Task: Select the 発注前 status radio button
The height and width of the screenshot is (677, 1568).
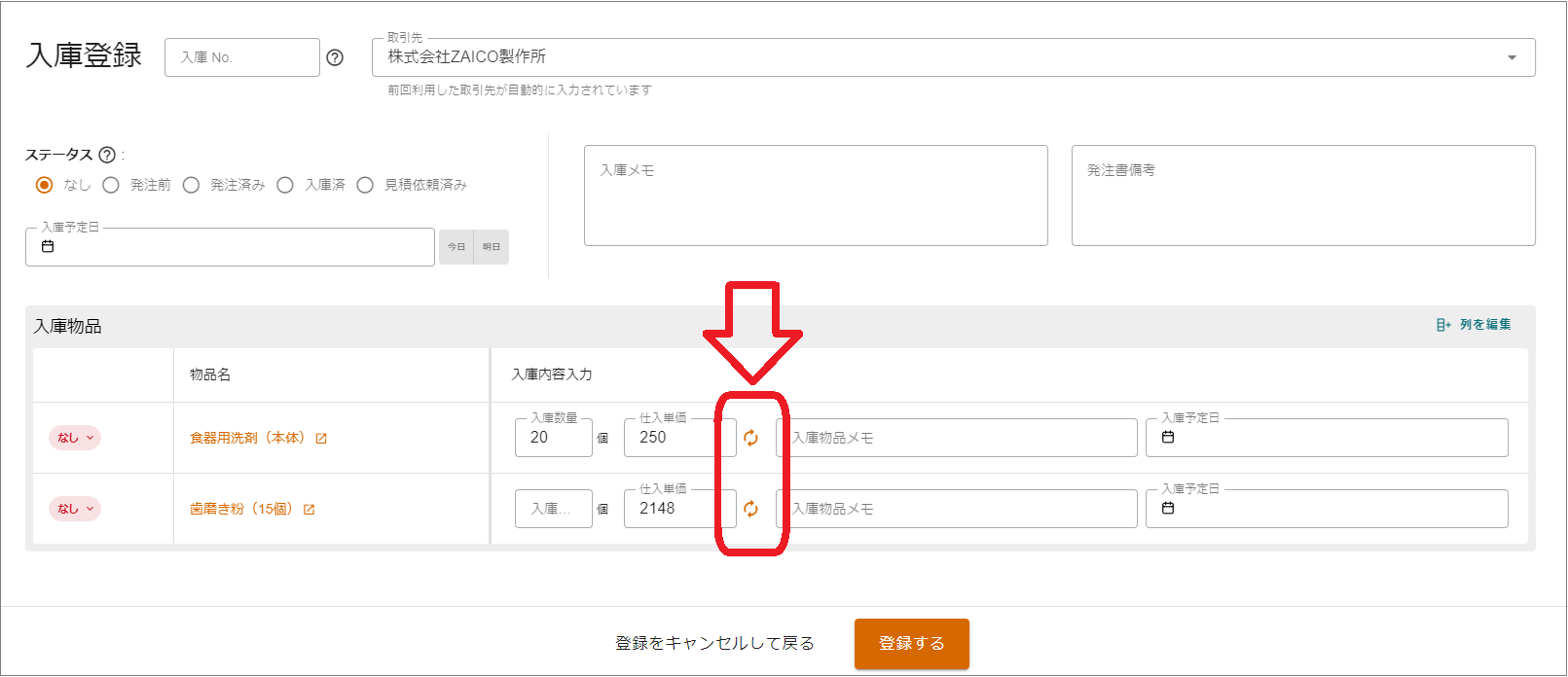Action: pyautogui.click(x=111, y=185)
